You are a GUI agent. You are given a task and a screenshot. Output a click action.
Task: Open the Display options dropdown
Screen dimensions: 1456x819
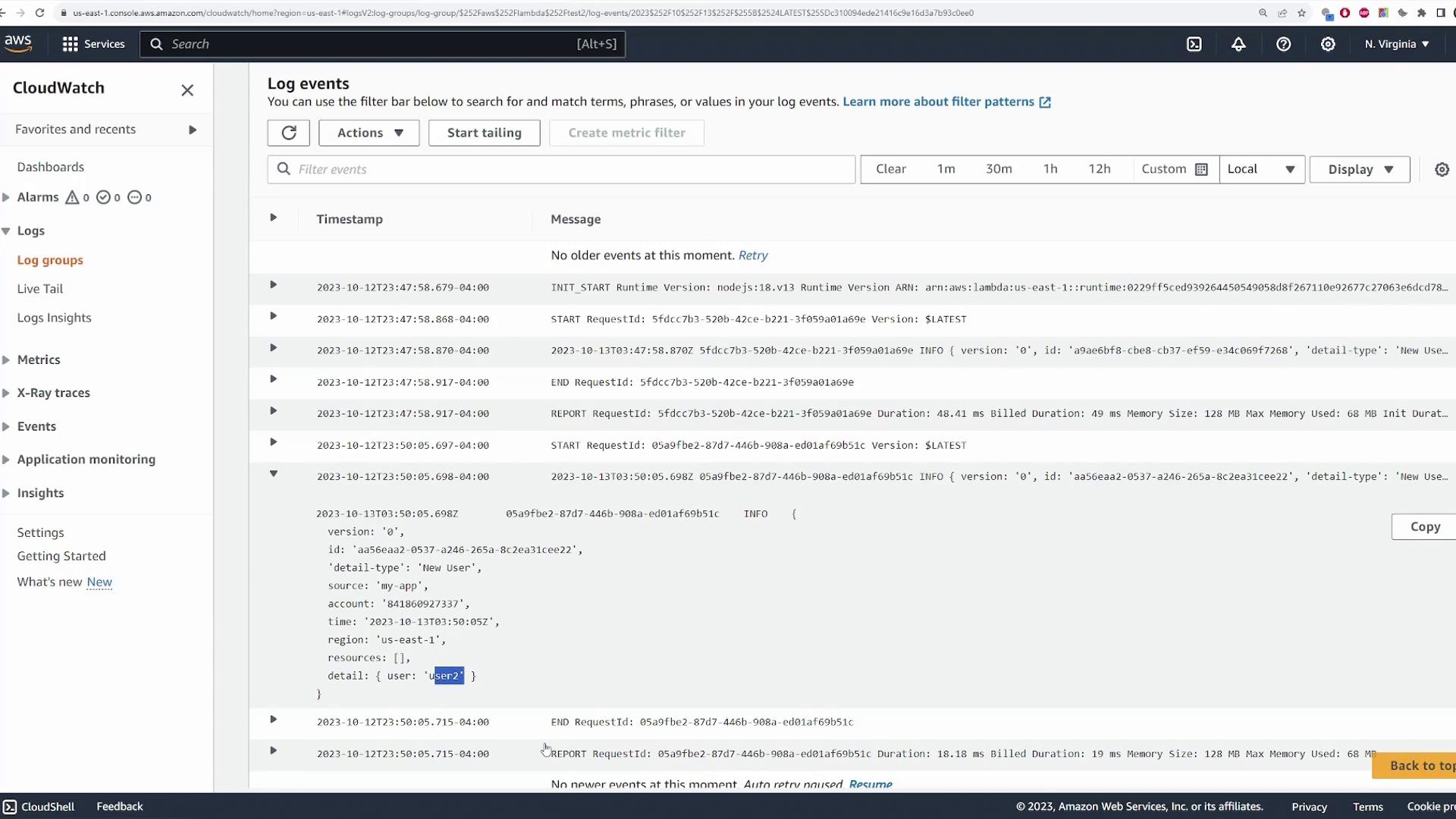coord(1359,170)
